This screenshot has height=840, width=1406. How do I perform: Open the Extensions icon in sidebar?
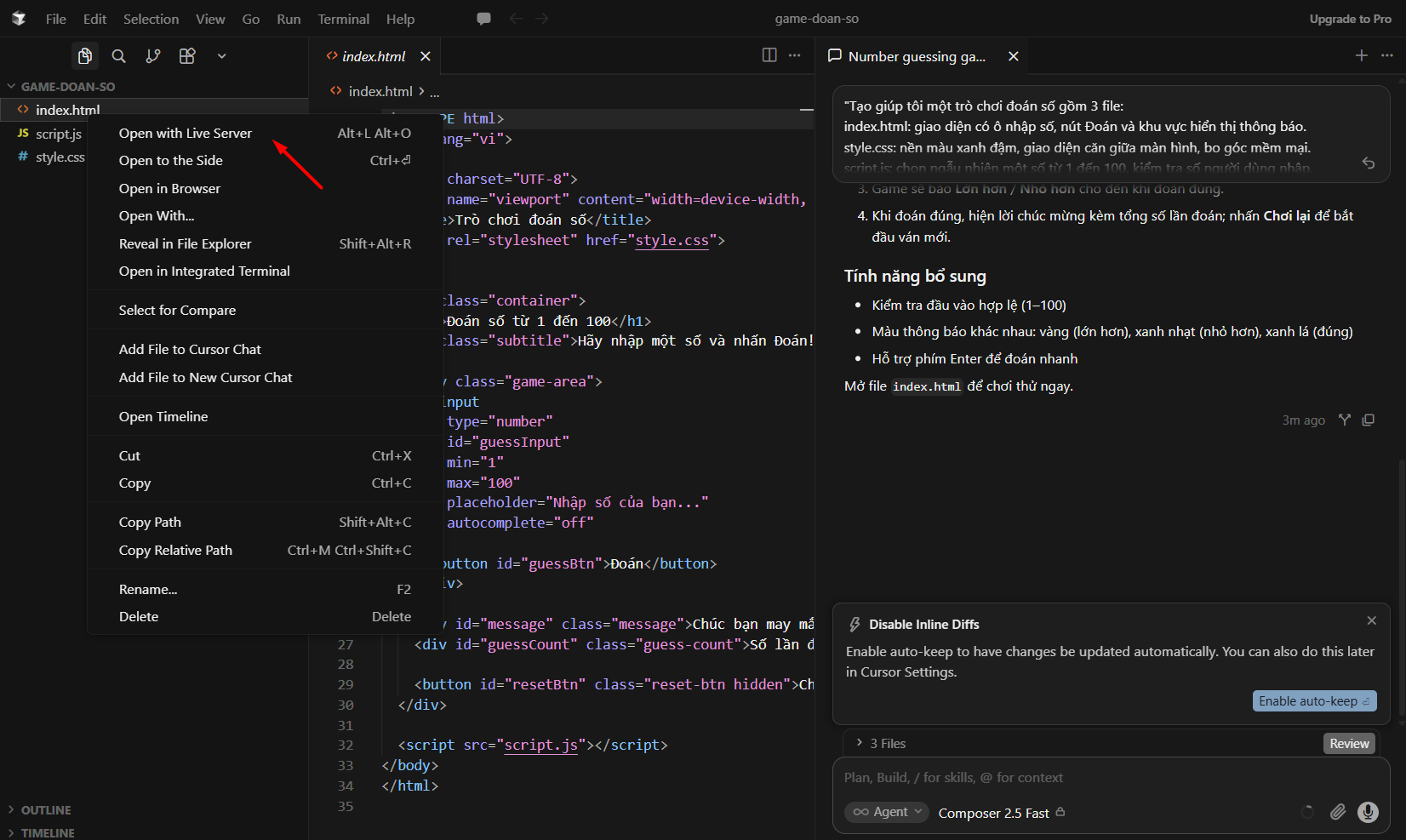tap(187, 56)
